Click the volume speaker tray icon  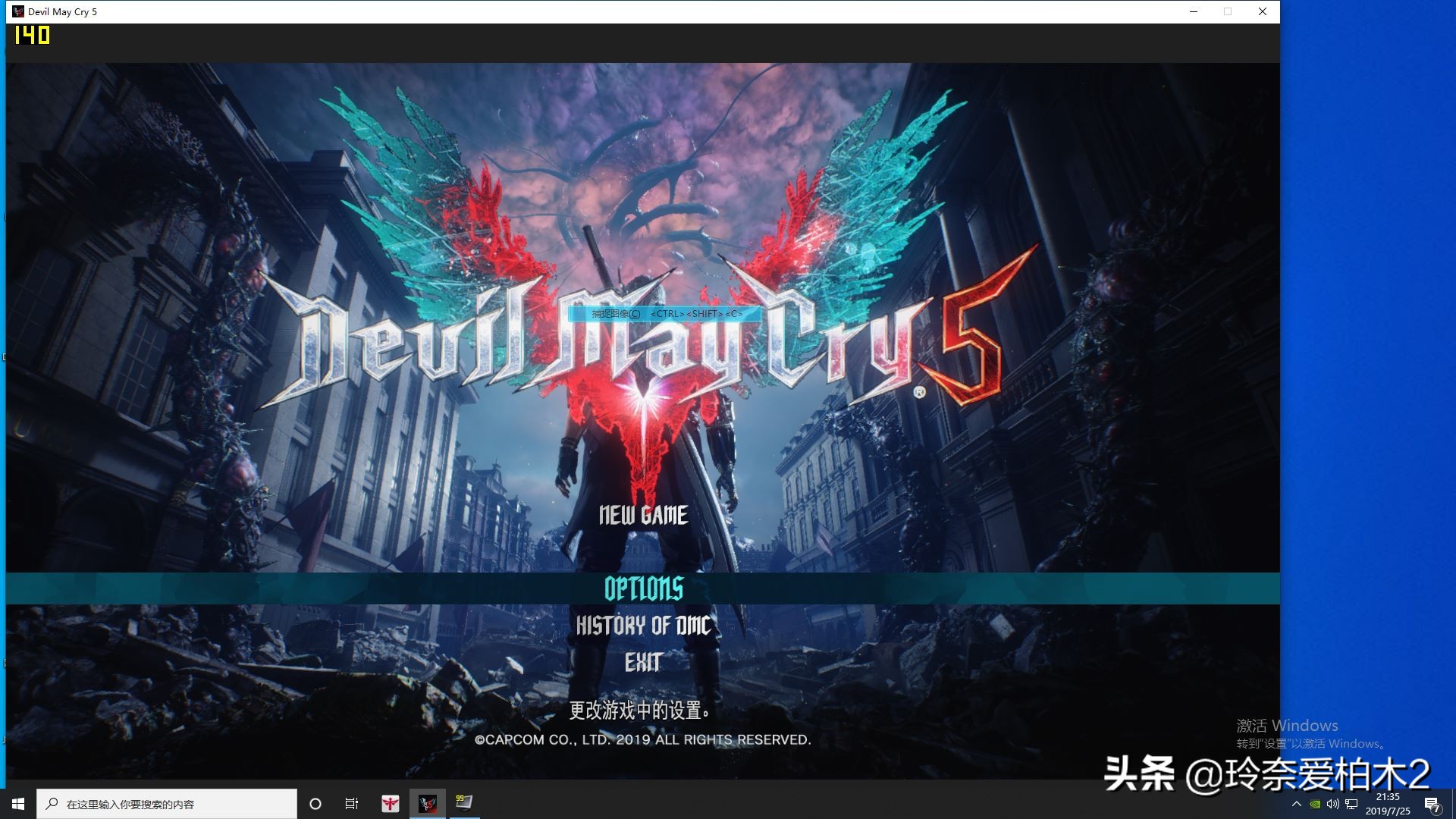[x=1332, y=804]
